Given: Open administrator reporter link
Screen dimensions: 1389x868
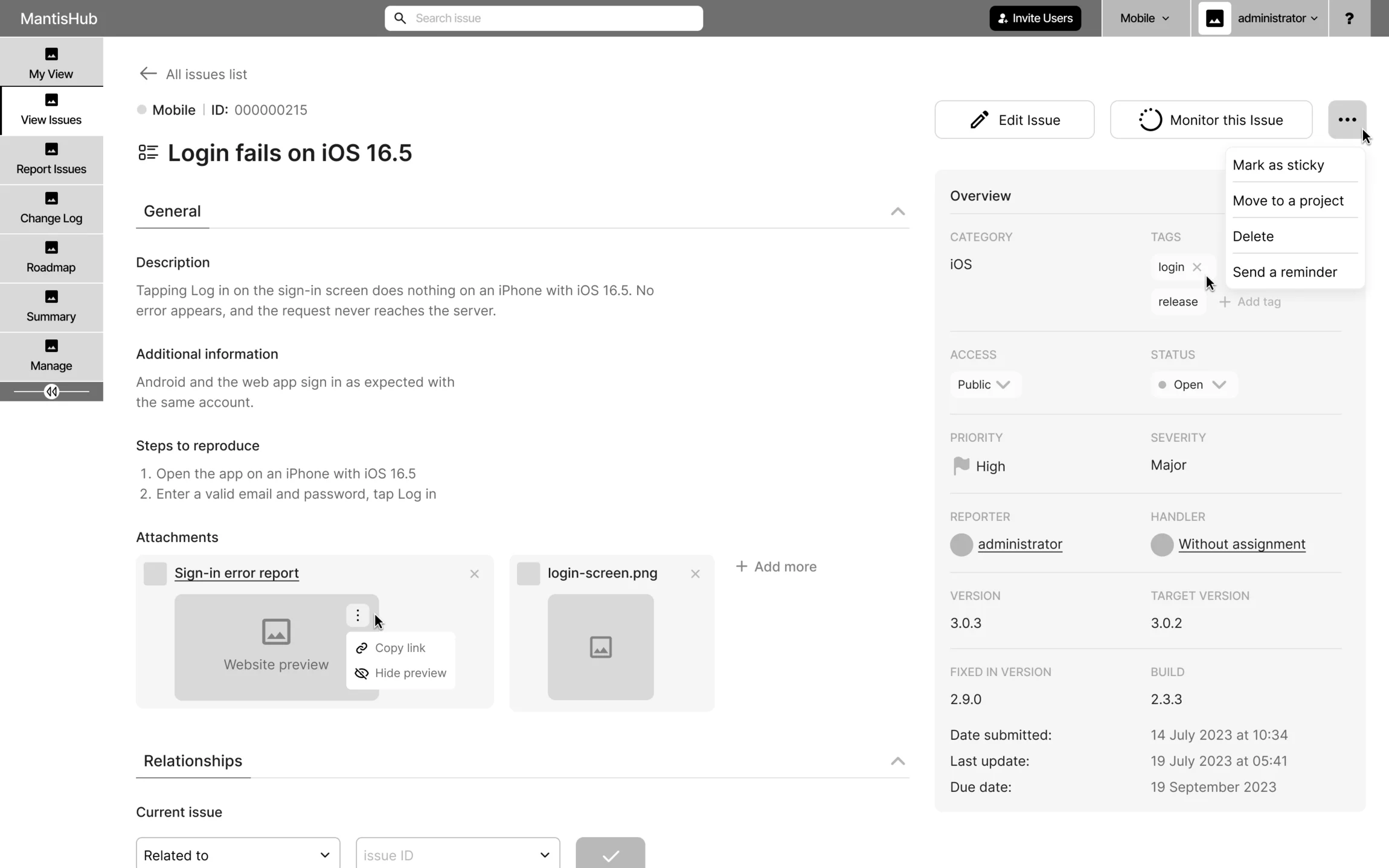Looking at the screenshot, I should click(x=1020, y=544).
